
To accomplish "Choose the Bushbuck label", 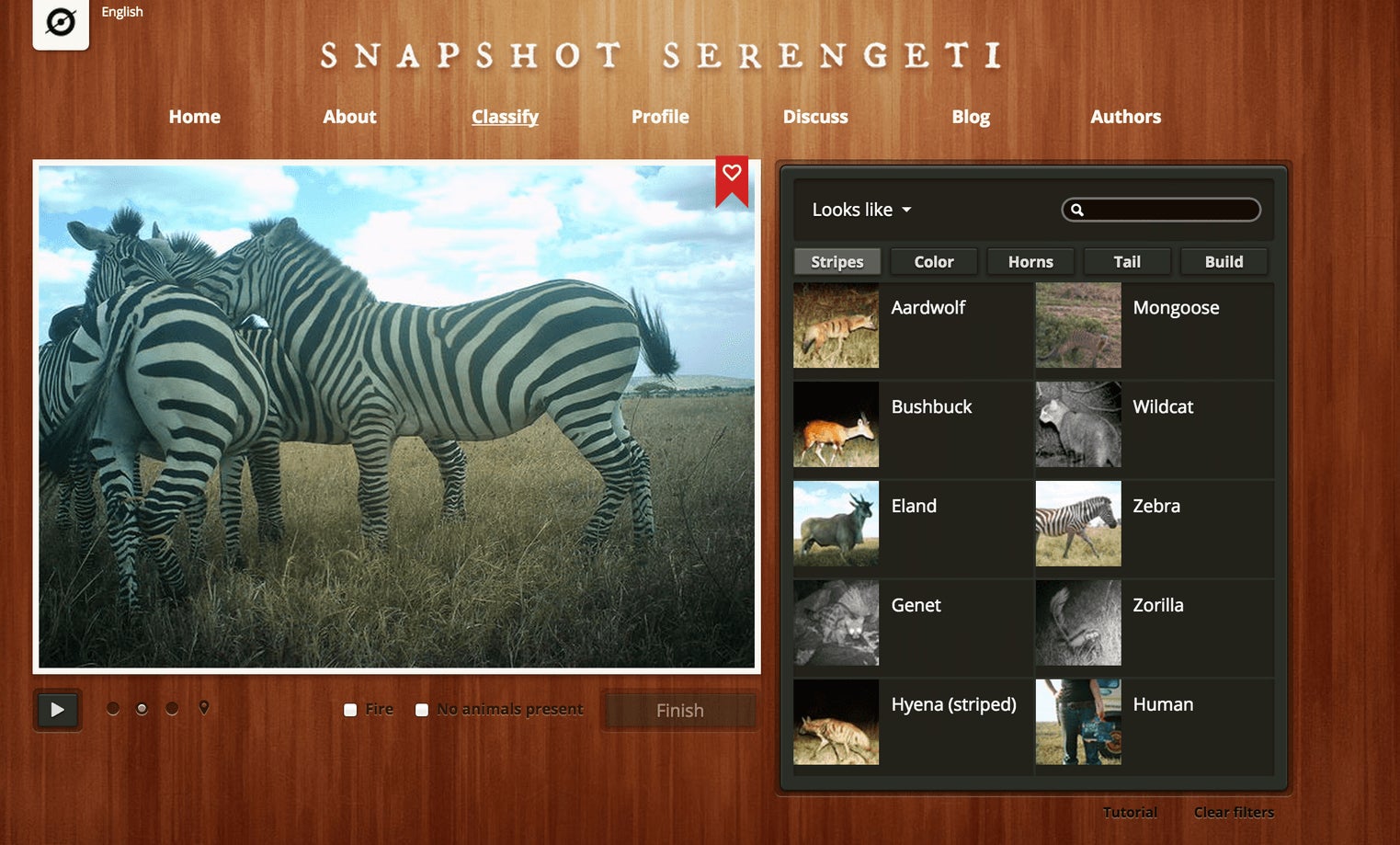I will pyautogui.click(x=931, y=407).
